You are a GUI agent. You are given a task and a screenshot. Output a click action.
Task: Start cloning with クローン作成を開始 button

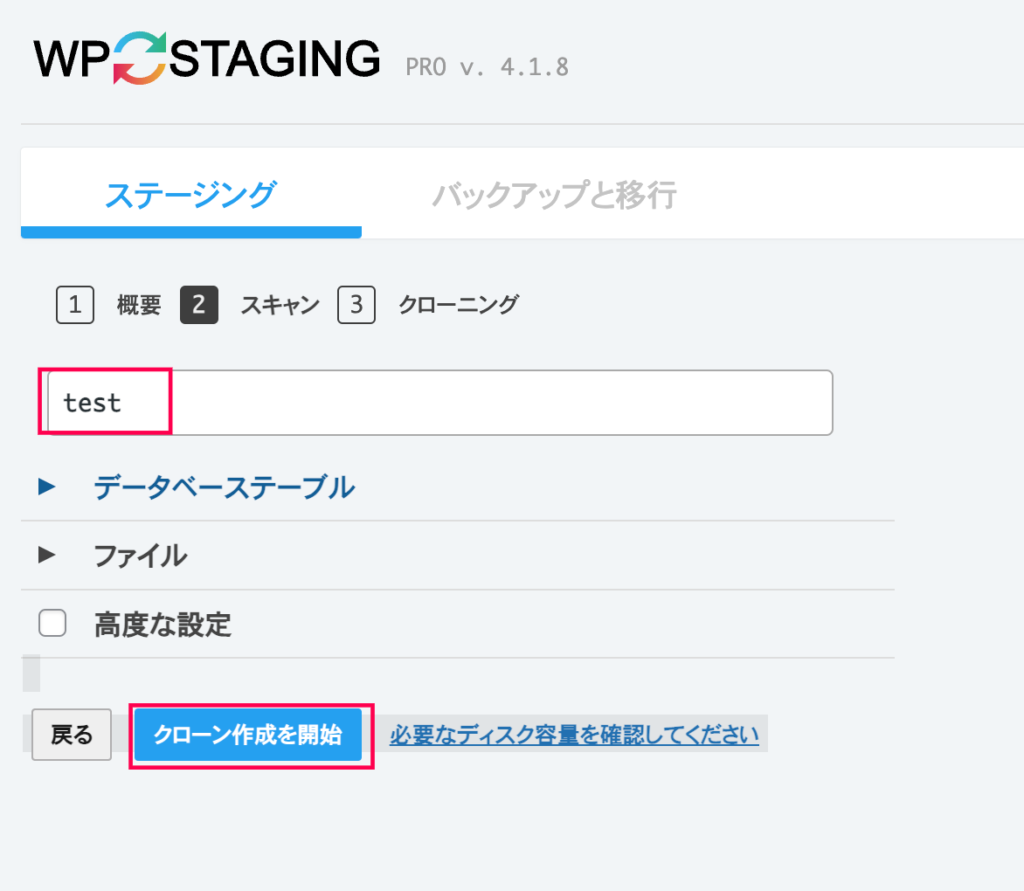click(x=248, y=735)
